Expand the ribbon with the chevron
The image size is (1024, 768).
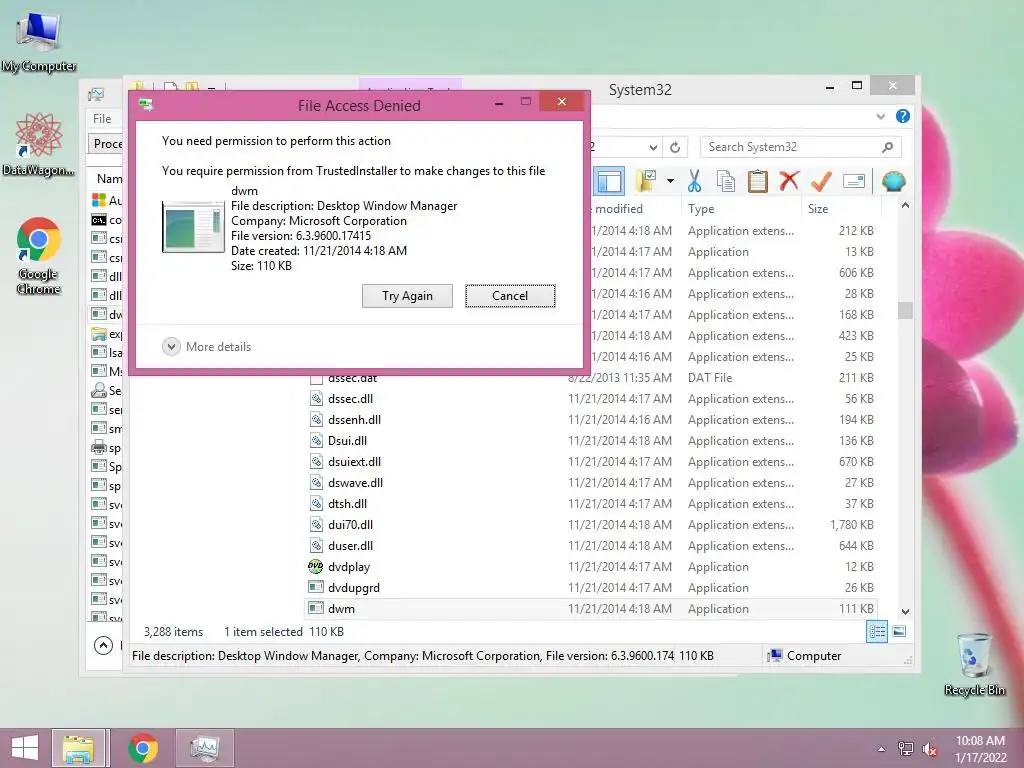point(880,116)
